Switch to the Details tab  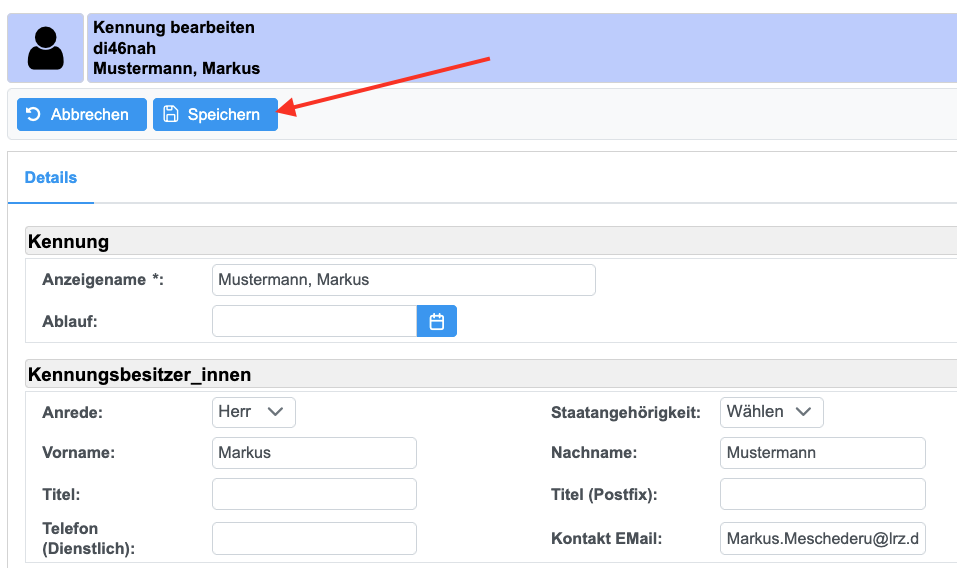tap(51, 177)
